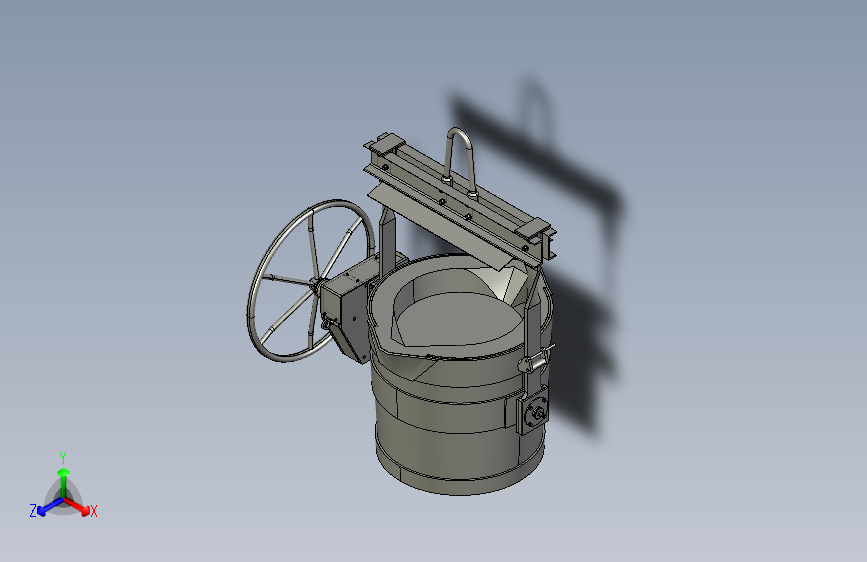867x562 pixels.
Task: Select the red X axis arrow on the triad
Action: tap(77, 506)
